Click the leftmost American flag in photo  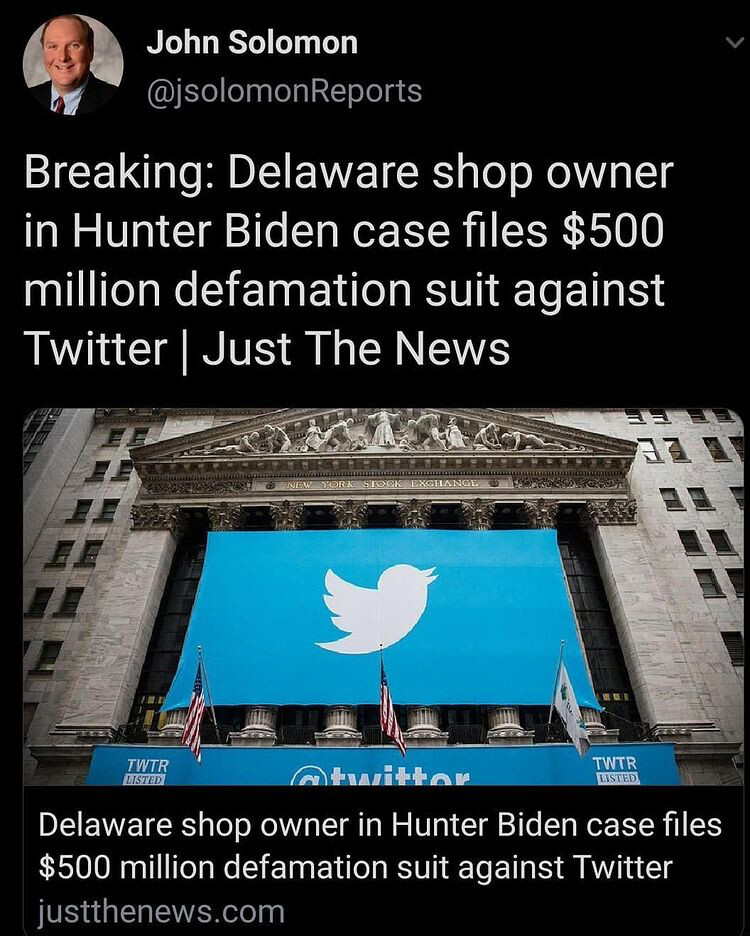click(194, 710)
